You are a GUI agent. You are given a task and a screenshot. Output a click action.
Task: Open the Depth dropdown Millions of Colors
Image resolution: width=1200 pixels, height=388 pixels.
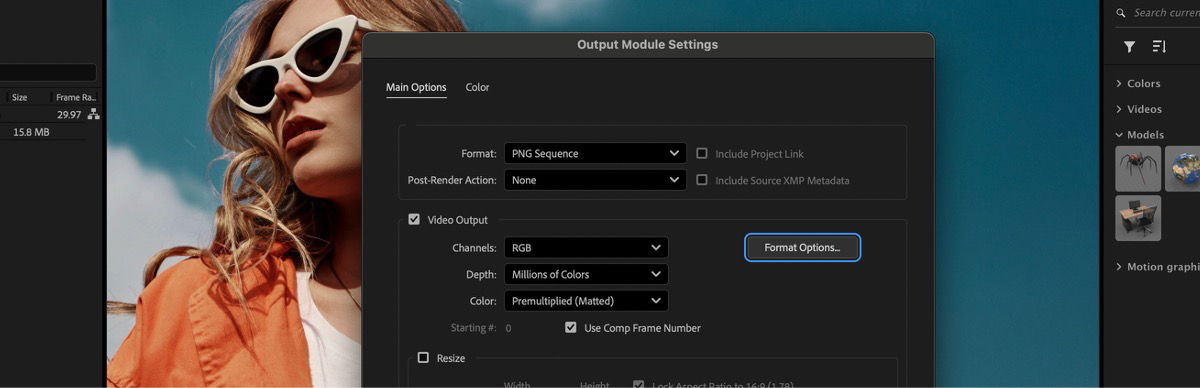[586, 274]
